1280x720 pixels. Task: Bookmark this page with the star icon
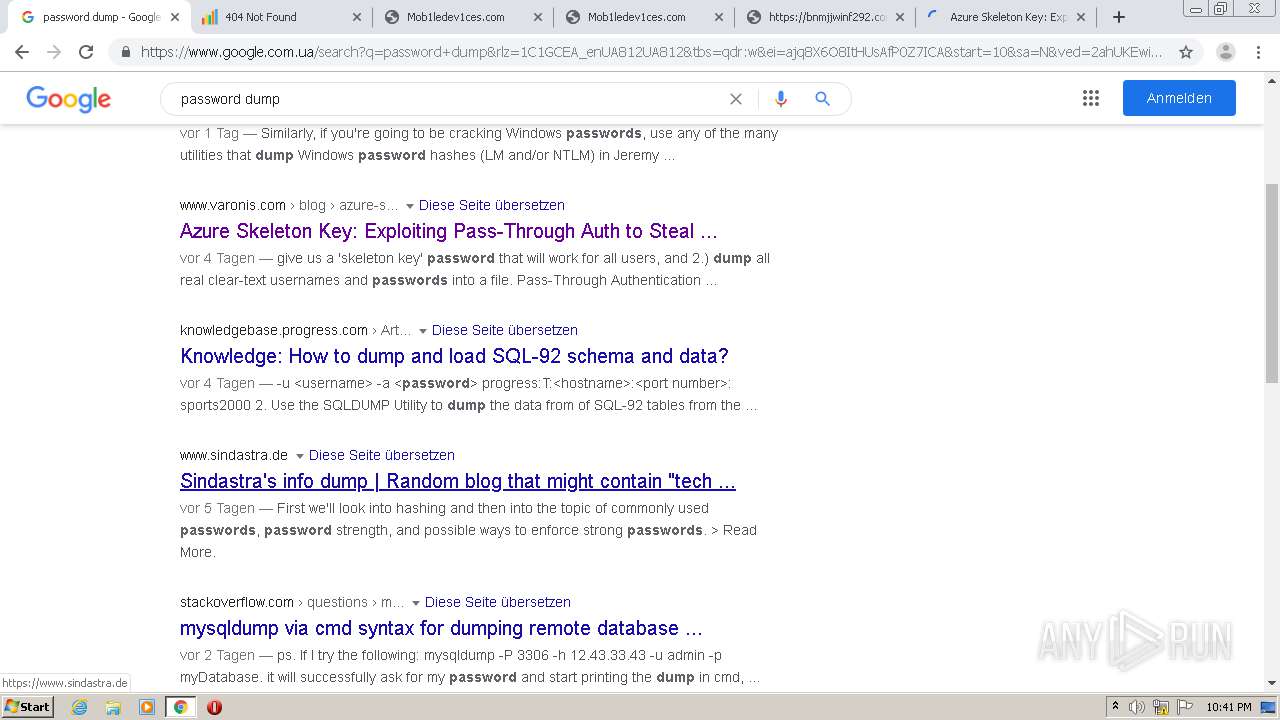[1186, 52]
